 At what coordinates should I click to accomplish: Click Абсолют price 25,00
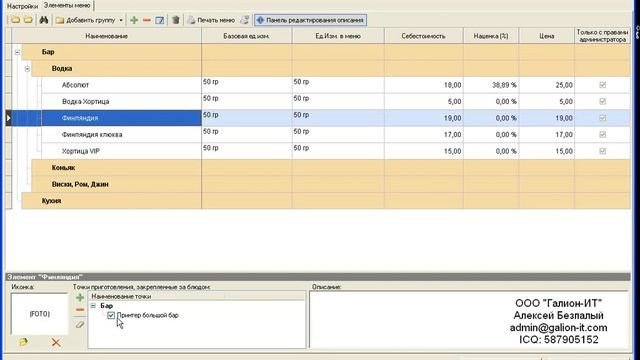point(564,85)
